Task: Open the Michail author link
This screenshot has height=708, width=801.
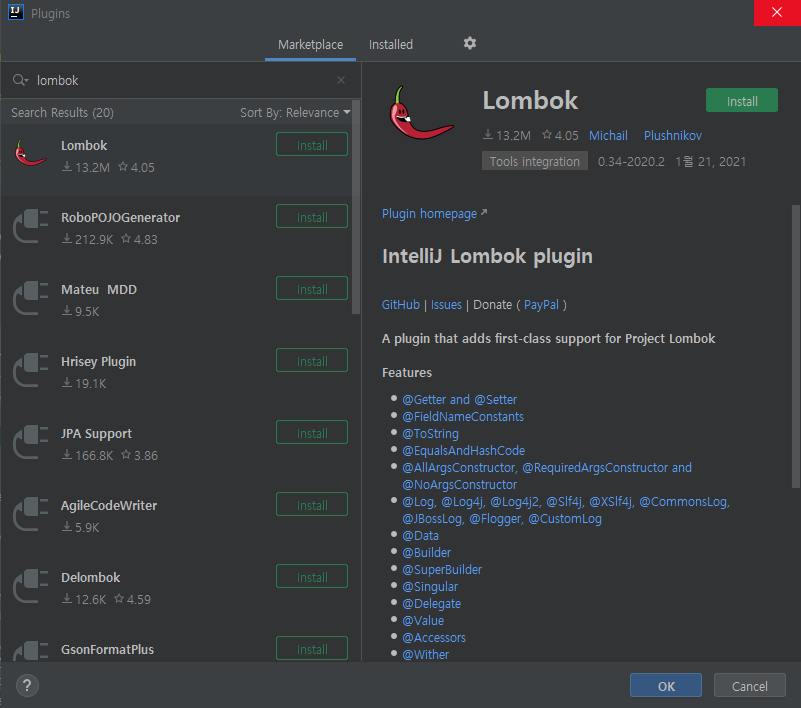Action: 608,135
